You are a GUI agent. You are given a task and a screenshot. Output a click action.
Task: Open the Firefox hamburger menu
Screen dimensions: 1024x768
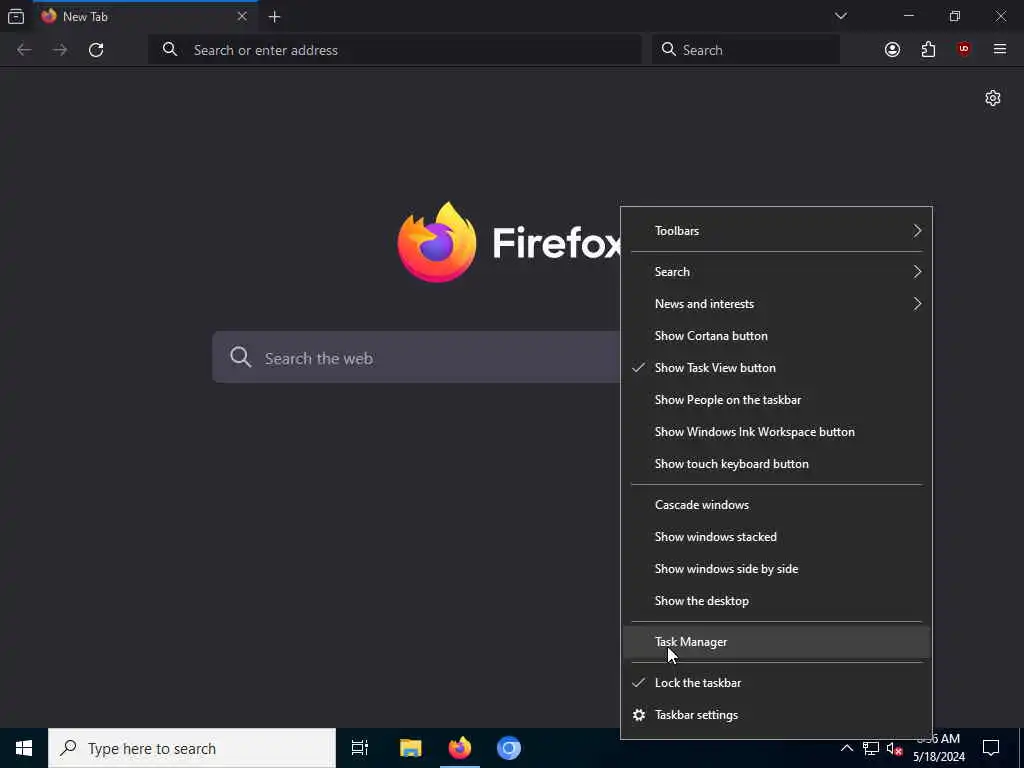pyautogui.click(x=1000, y=50)
